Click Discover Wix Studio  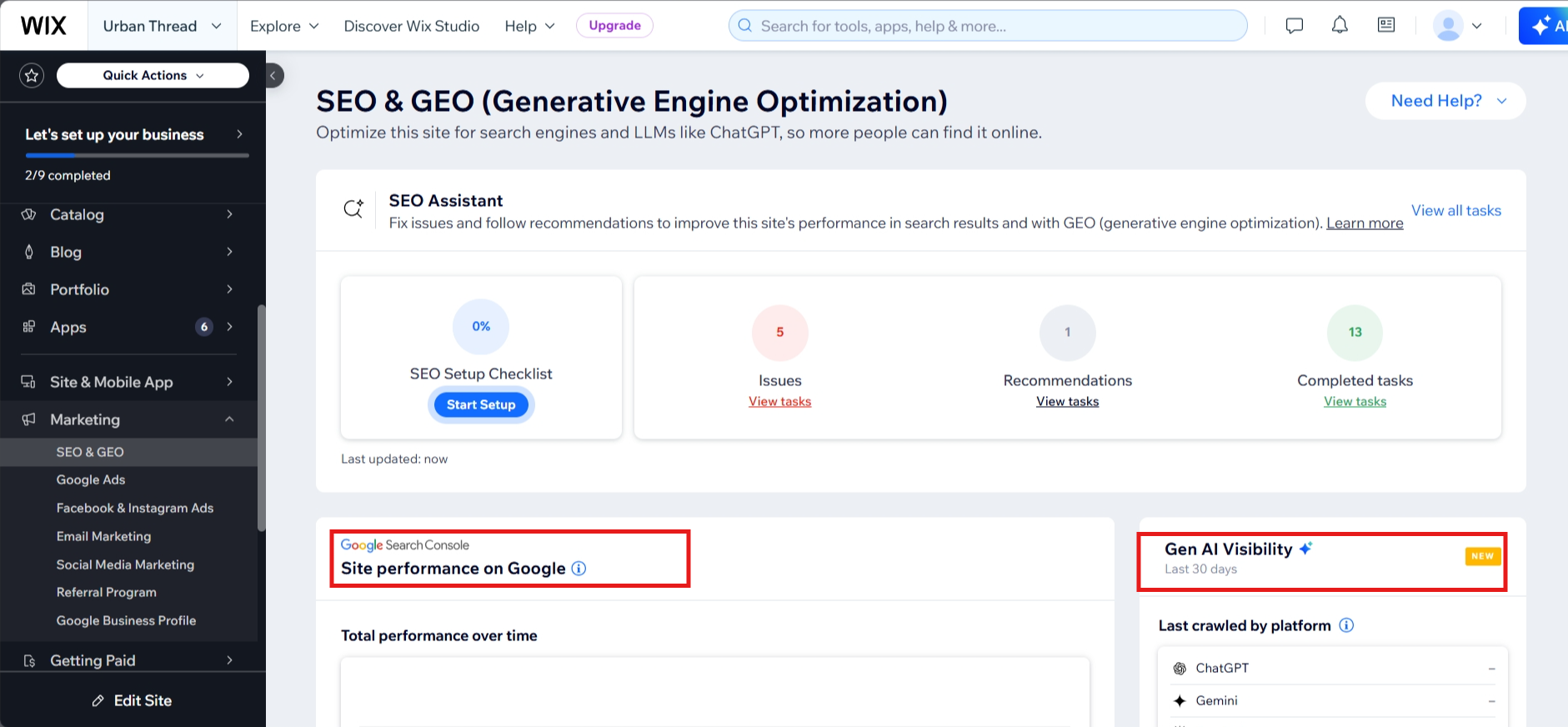[x=412, y=26]
